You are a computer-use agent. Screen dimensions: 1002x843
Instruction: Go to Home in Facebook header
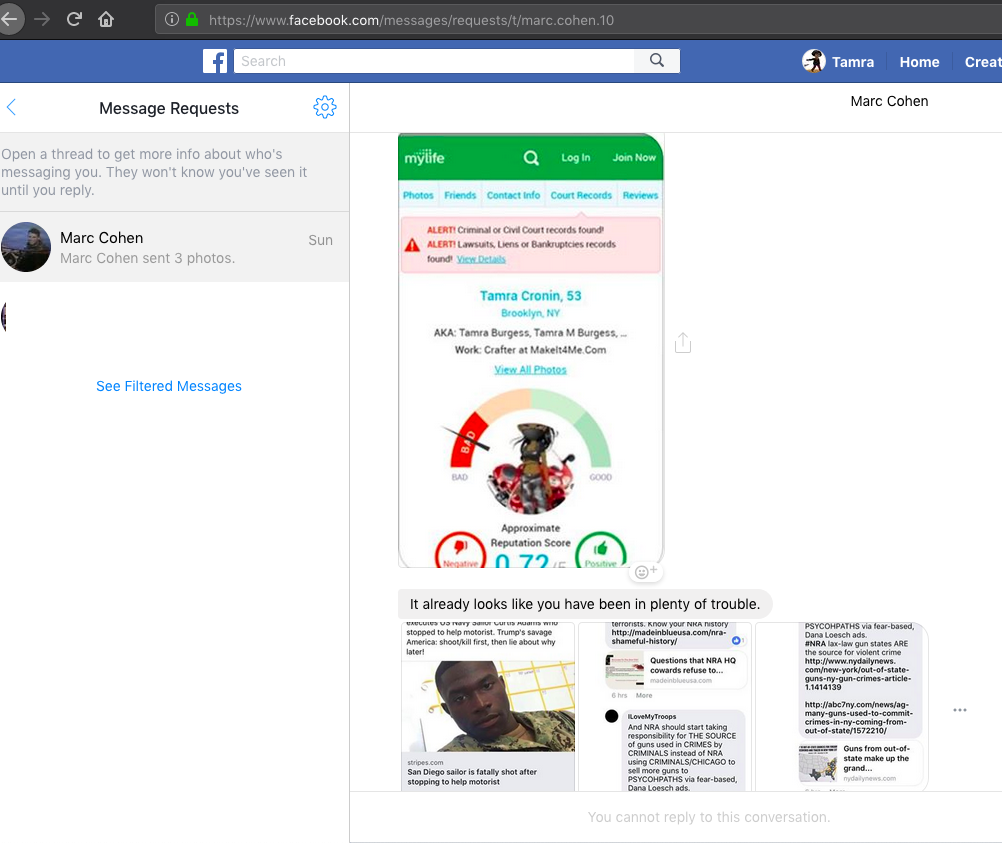click(919, 62)
